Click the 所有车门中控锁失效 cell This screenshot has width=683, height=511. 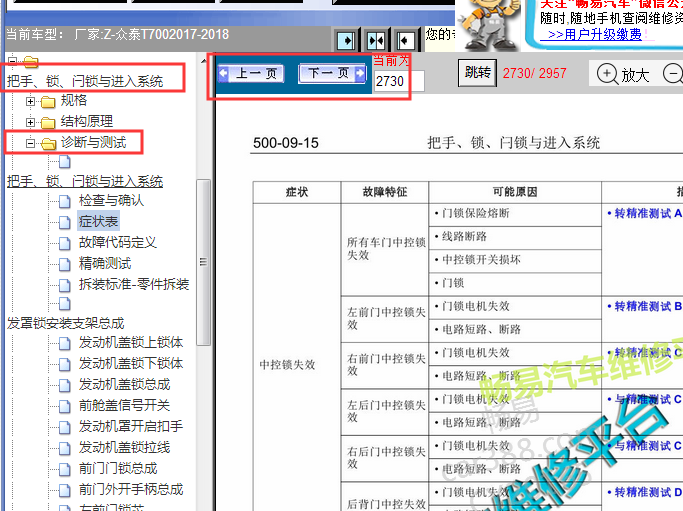tap(385, 249)
